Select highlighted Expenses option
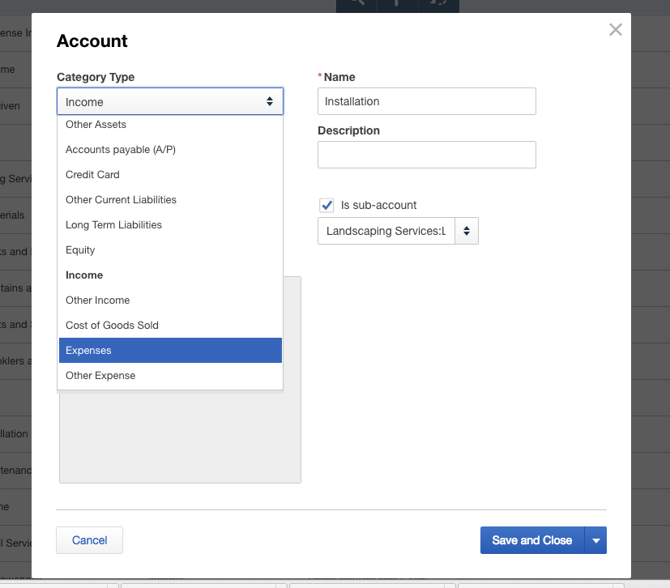 170,350
